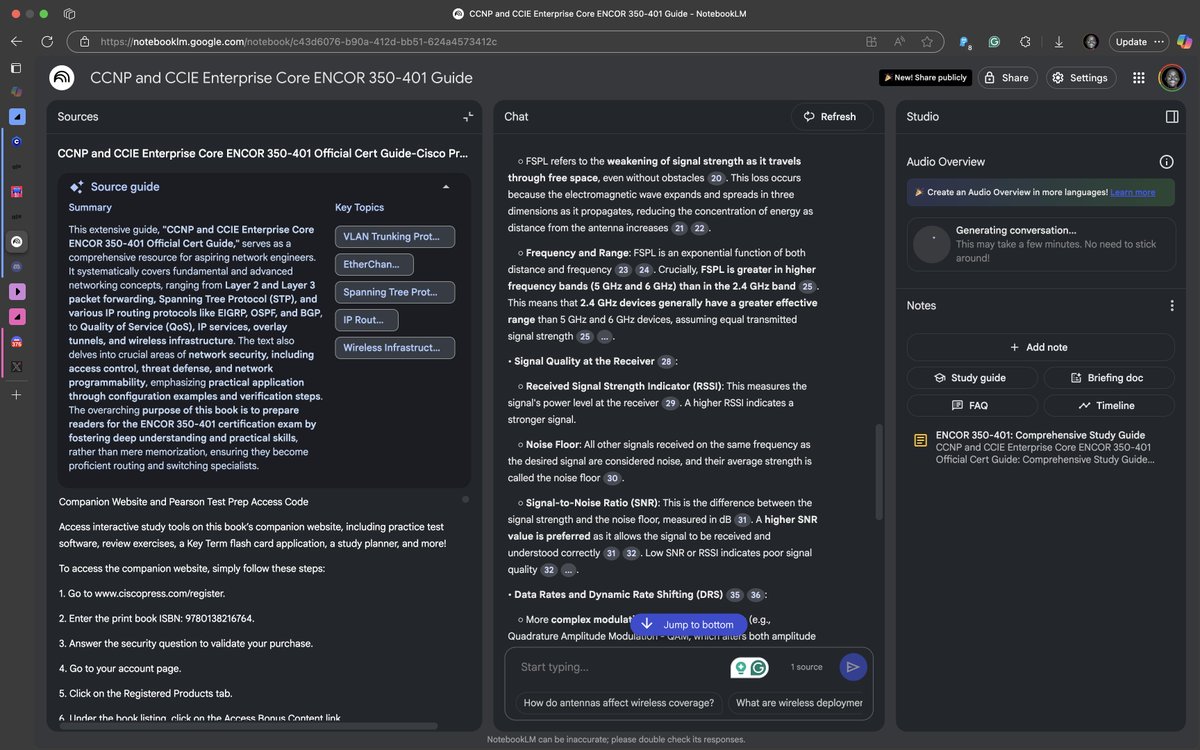This screenshot has width=1200, height=750.
Task: Collapse the Source guide section
Action: coord(446,187)
